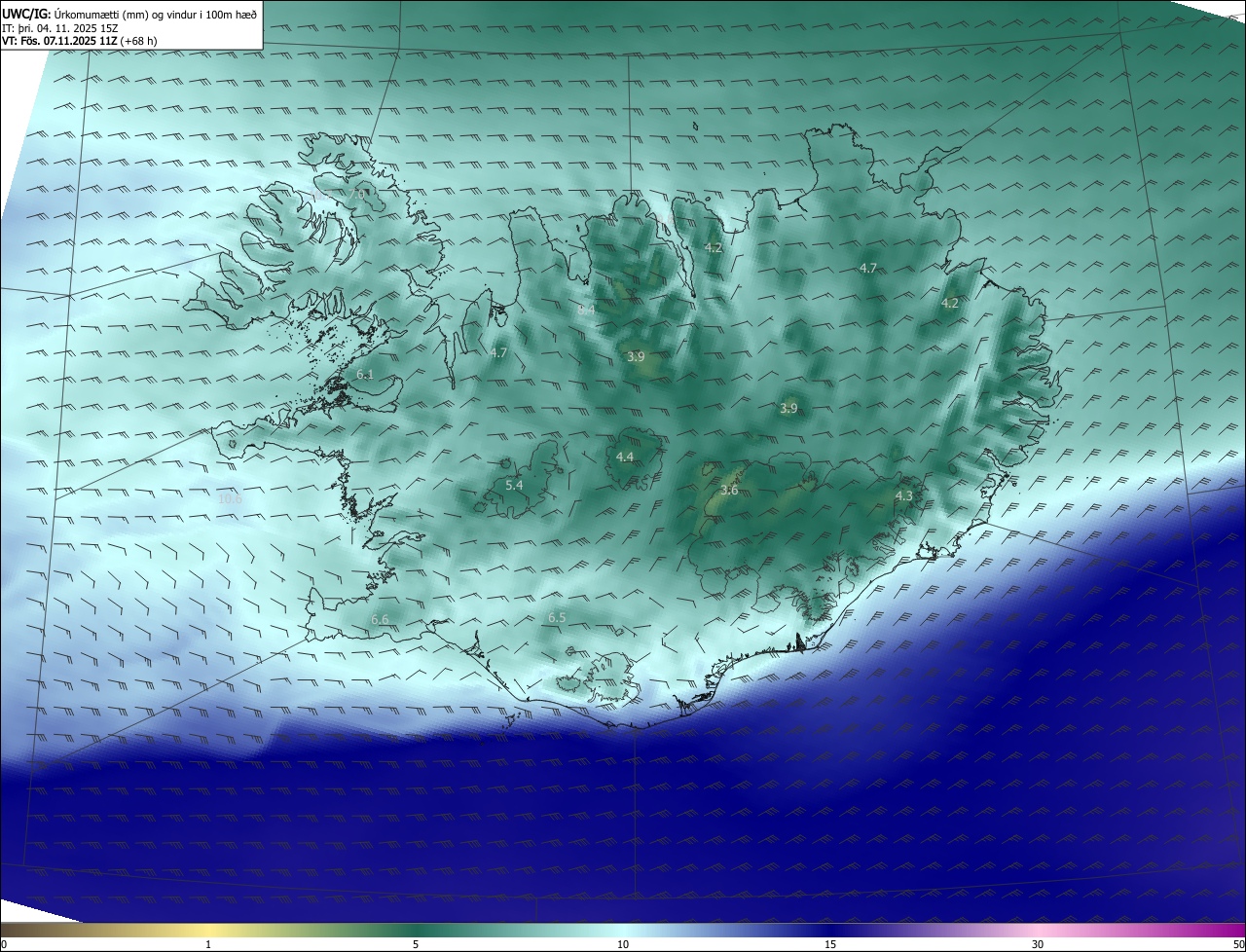This screenshot has width=1246, height=952.
Task: Click the 6.1 precipitation value on the map
Action: 365,374
